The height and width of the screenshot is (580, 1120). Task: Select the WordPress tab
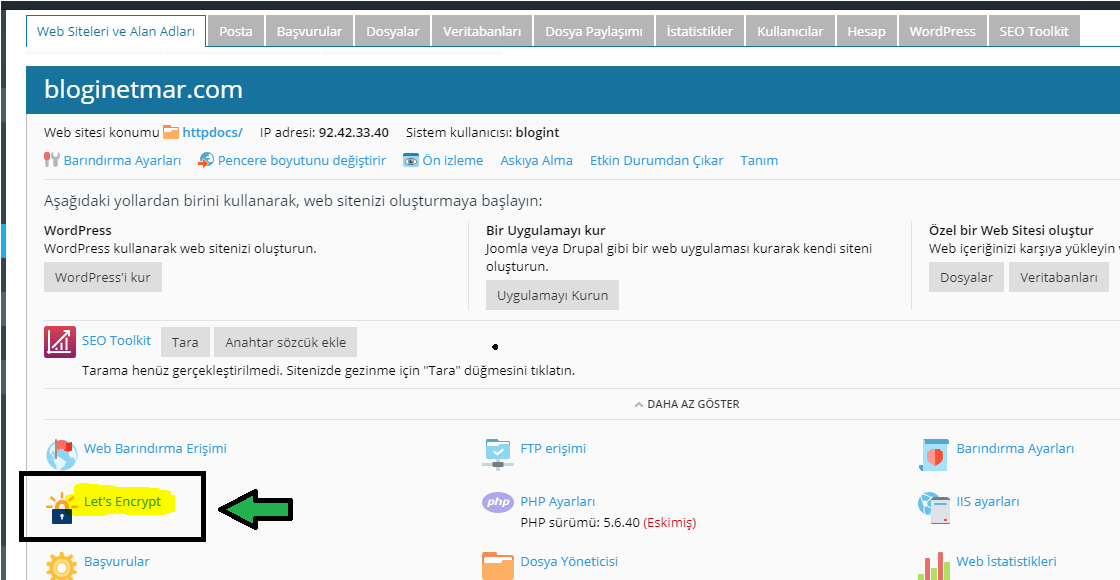pyautogui.click(x=942, y=31)
